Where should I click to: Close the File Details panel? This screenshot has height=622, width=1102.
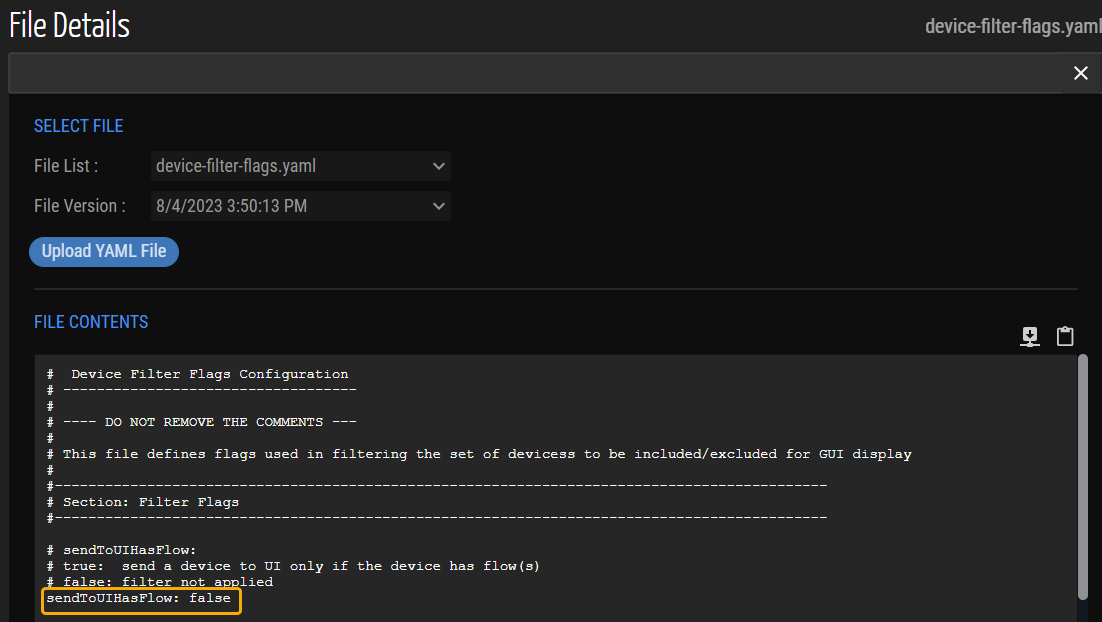[1081, 73]
